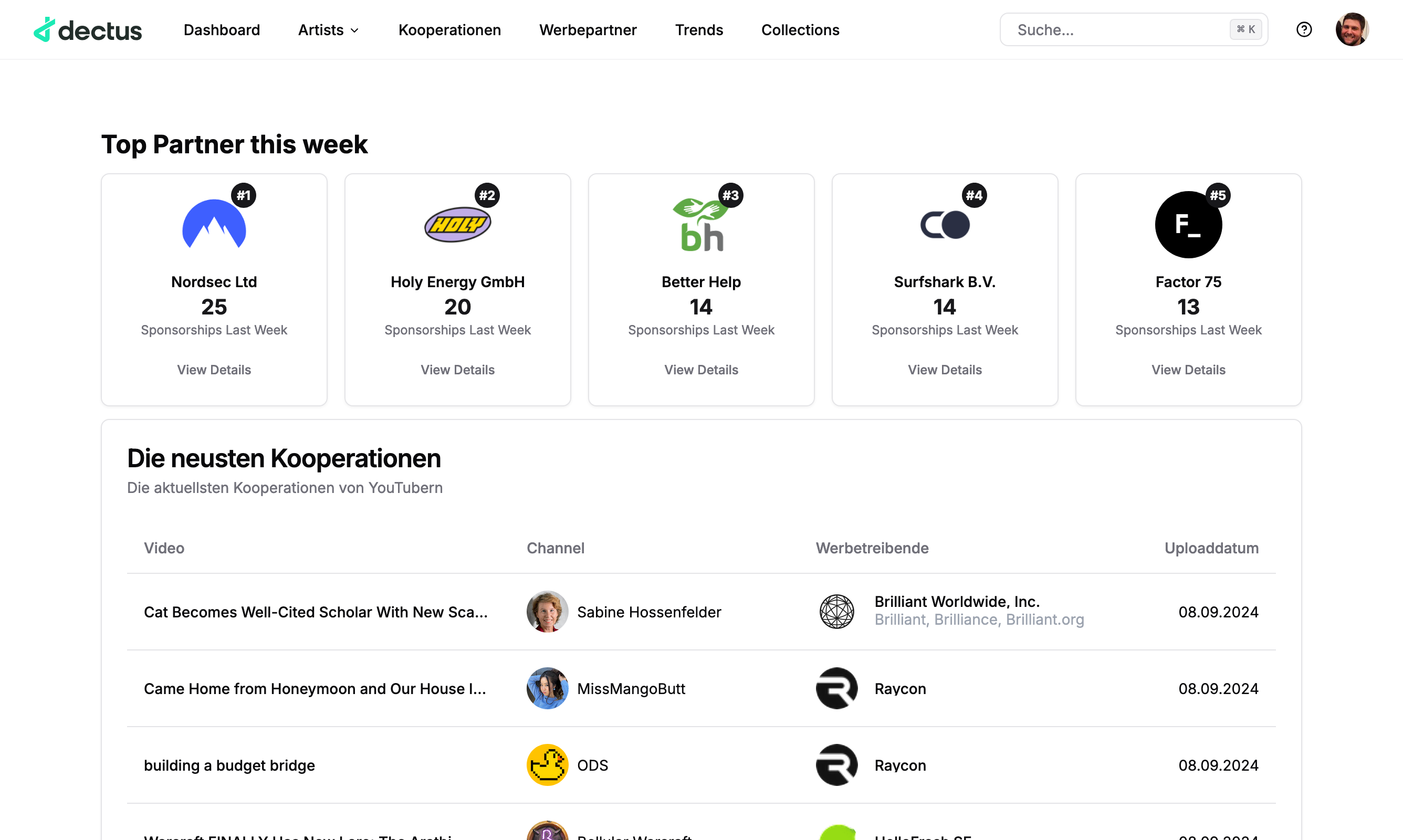Click the Brilliant Worldwide advertiser icon
The width and height of the screenshot is (1403, 840).
pos(836,611)
